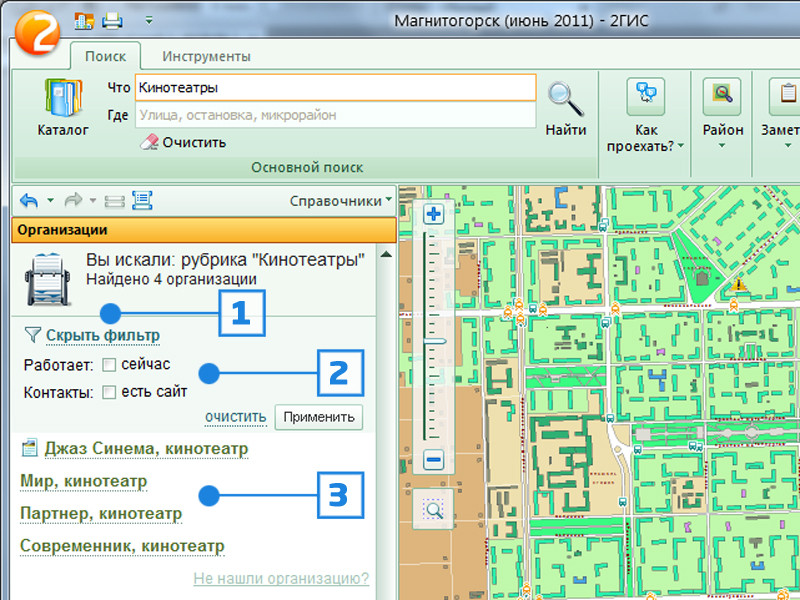
Task: Click into the Где location field
Action: pos(335,115)
